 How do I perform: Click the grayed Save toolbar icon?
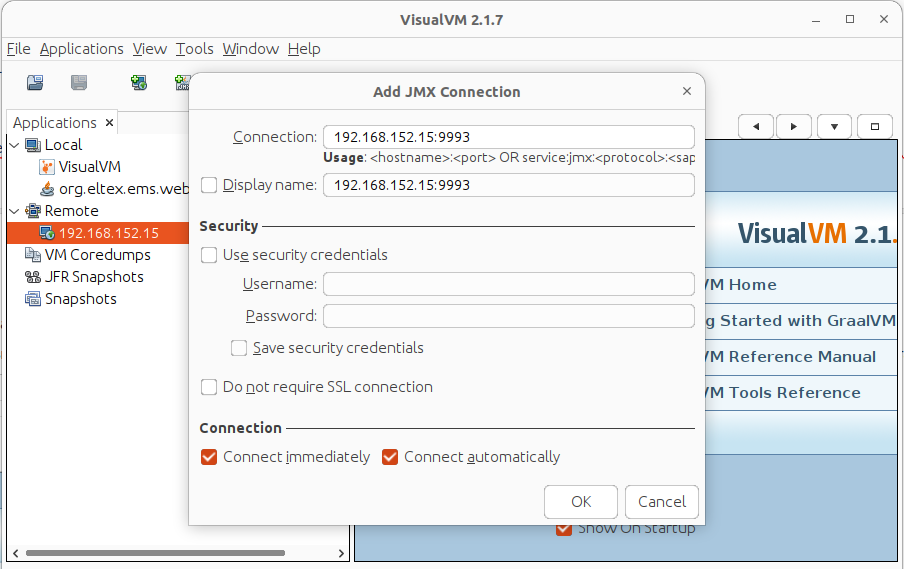[x=79, y=83]
